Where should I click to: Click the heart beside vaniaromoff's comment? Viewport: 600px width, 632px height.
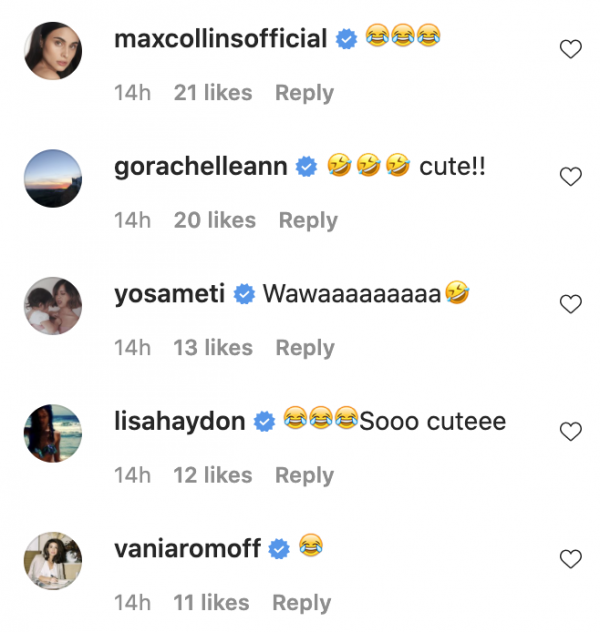coord(570,559)
